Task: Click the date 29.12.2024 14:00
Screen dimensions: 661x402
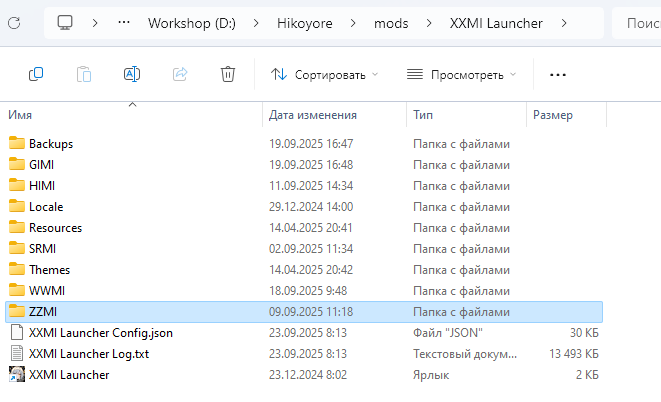Action: (x=311, y=207)
